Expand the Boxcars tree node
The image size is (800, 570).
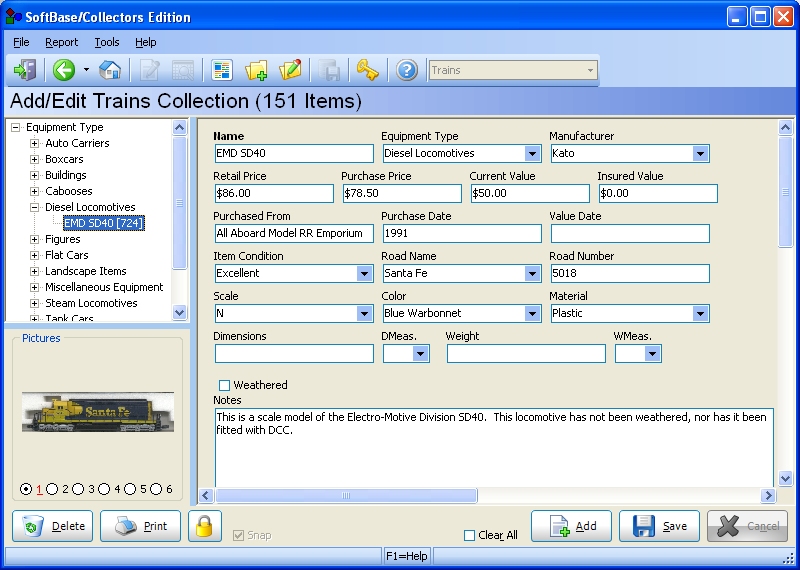point(34,159)
